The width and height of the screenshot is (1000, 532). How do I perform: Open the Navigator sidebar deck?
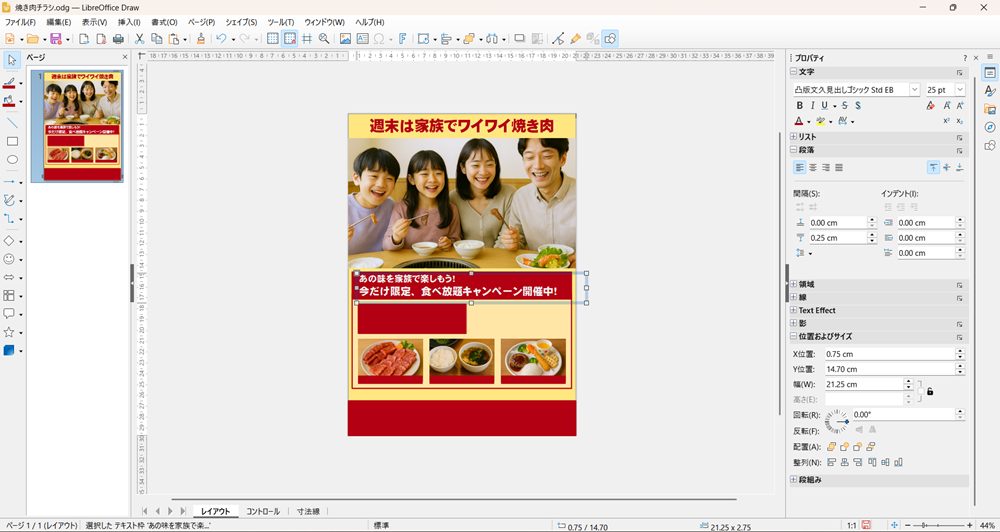[x=990, y=127]
